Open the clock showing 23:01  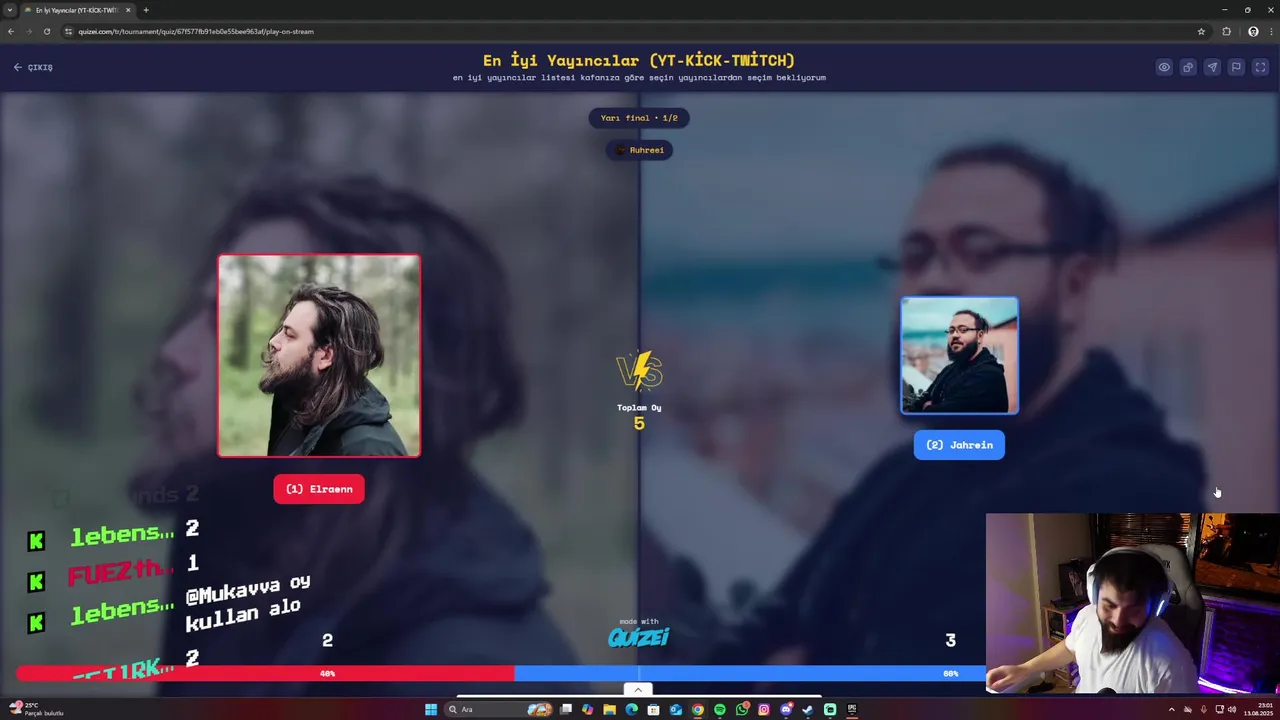(1257, 709)
